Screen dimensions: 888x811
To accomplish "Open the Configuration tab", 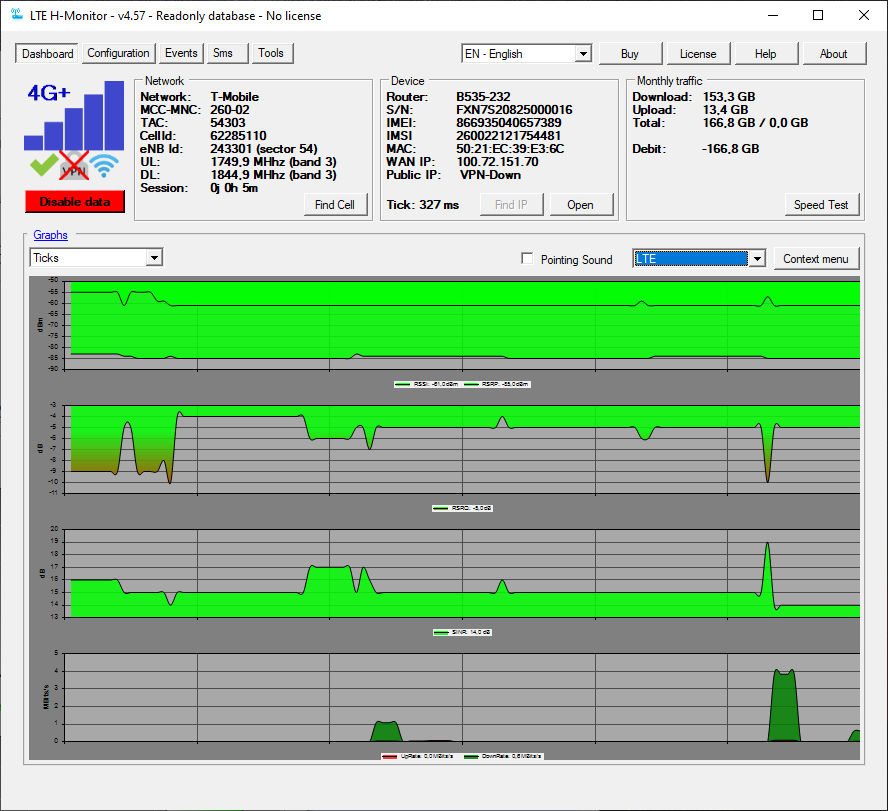I will (118, 53).
